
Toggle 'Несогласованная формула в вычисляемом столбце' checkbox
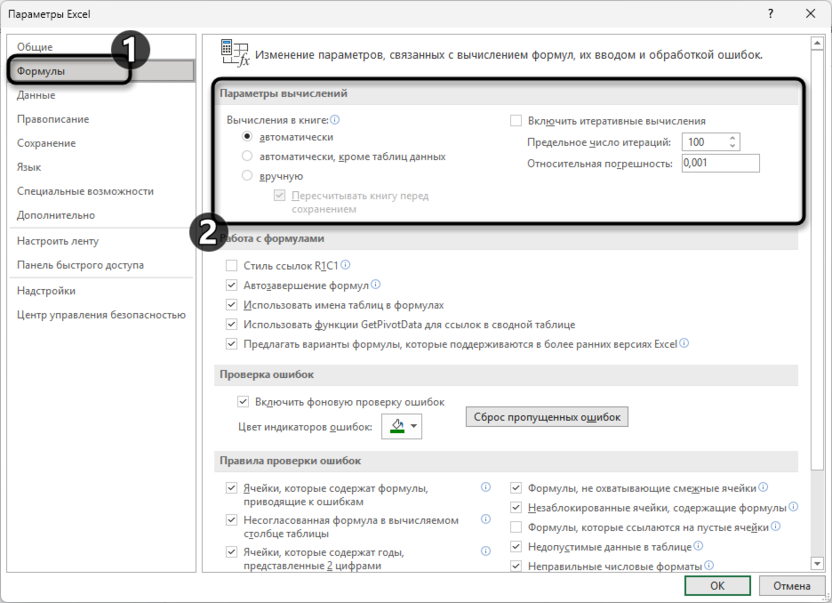coord(231,520)
